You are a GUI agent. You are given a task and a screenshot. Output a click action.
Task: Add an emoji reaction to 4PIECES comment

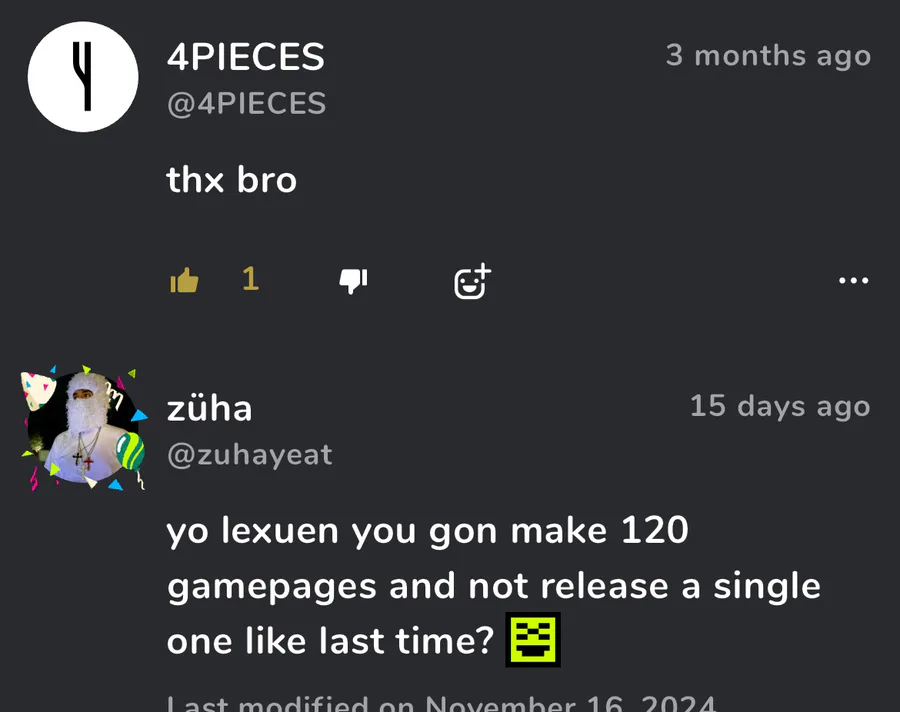(x=472, y=282)
